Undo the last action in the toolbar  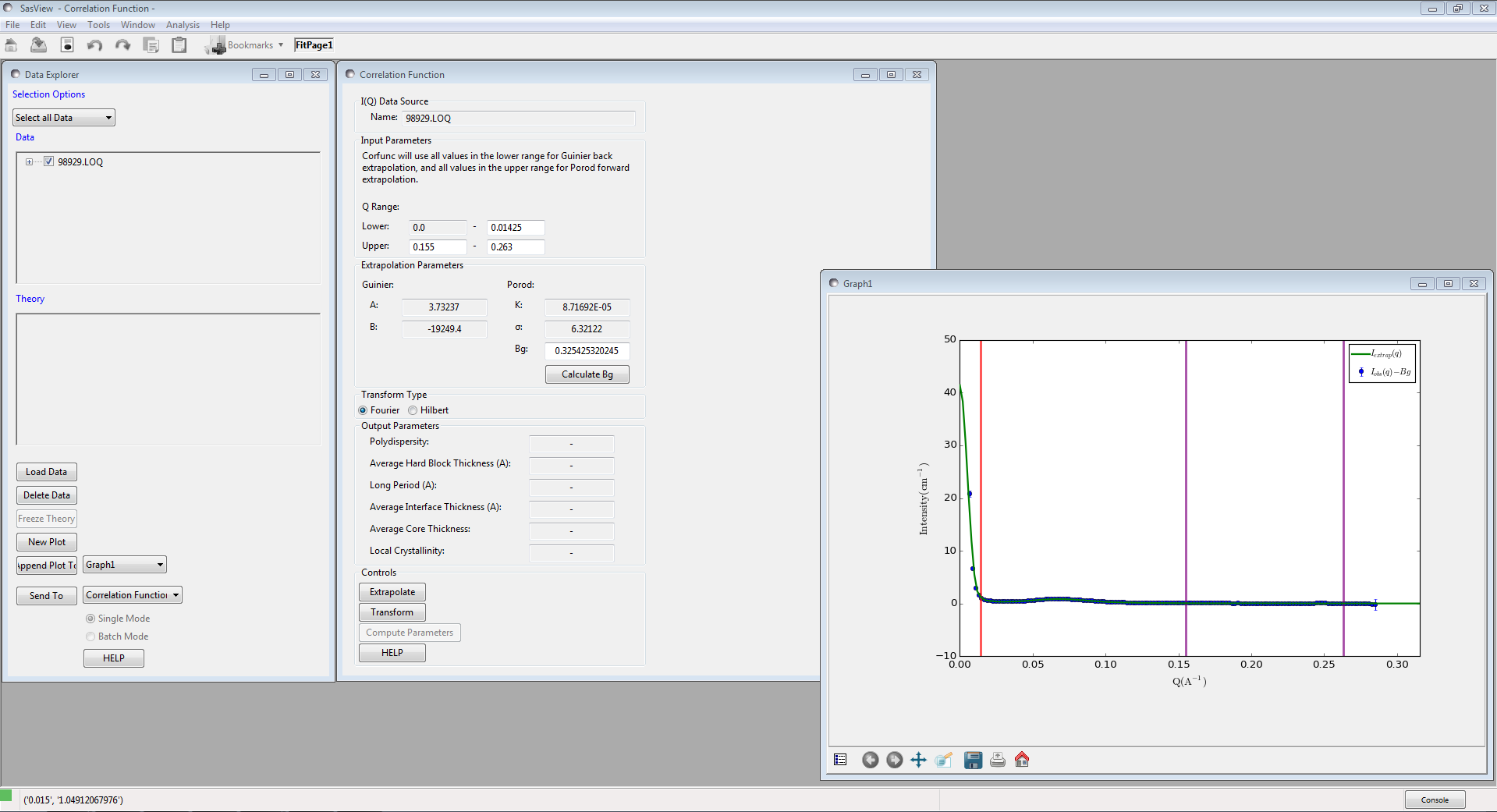94,44
